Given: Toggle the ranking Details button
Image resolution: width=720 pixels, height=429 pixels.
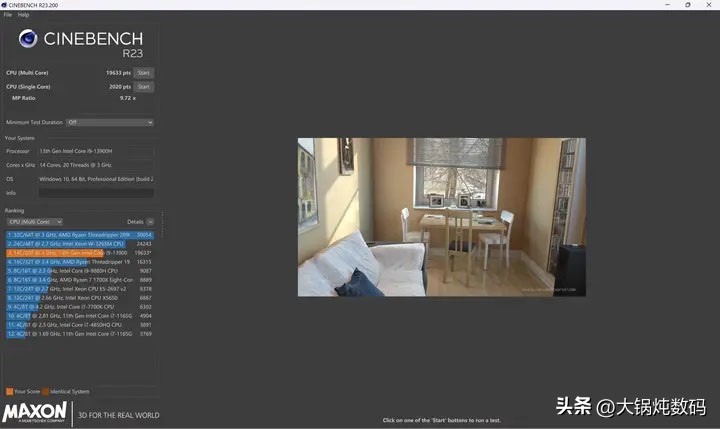Looking at the screenshot, I should point(150,222).
